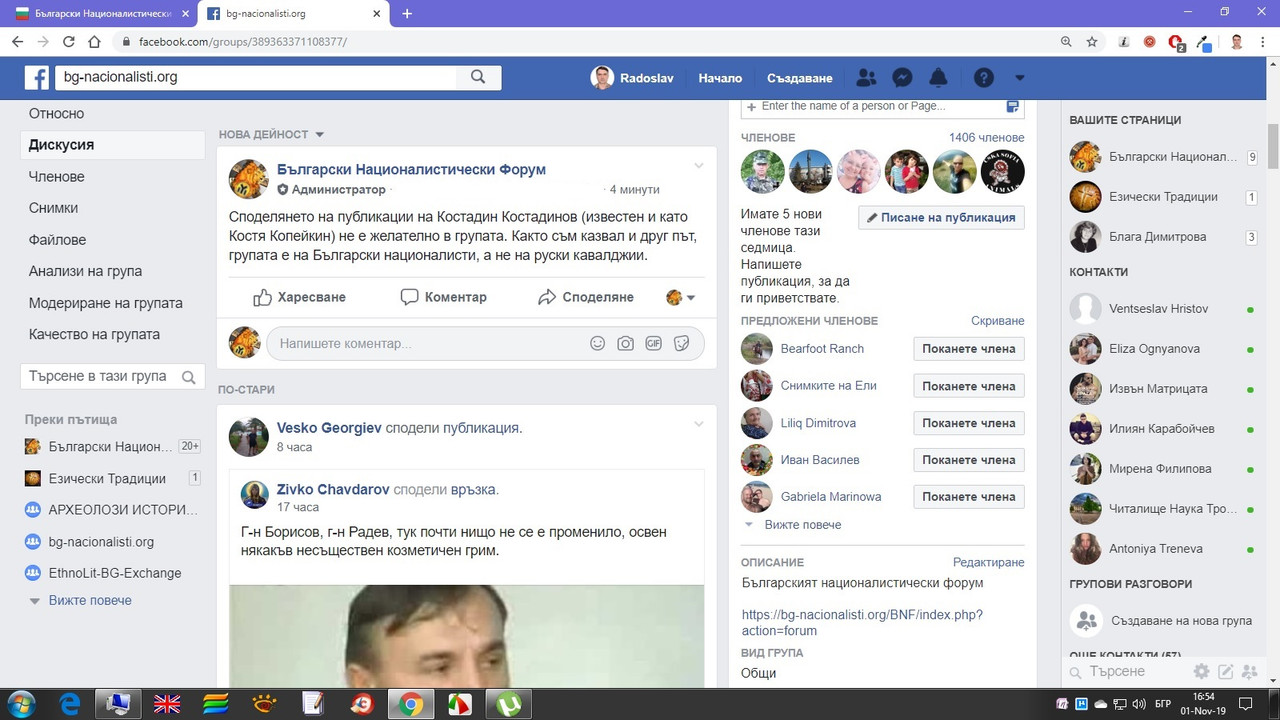1280x720 pixels.
Task: Launch Internet Explorer from the taskbar
Action: coord(69,704)
